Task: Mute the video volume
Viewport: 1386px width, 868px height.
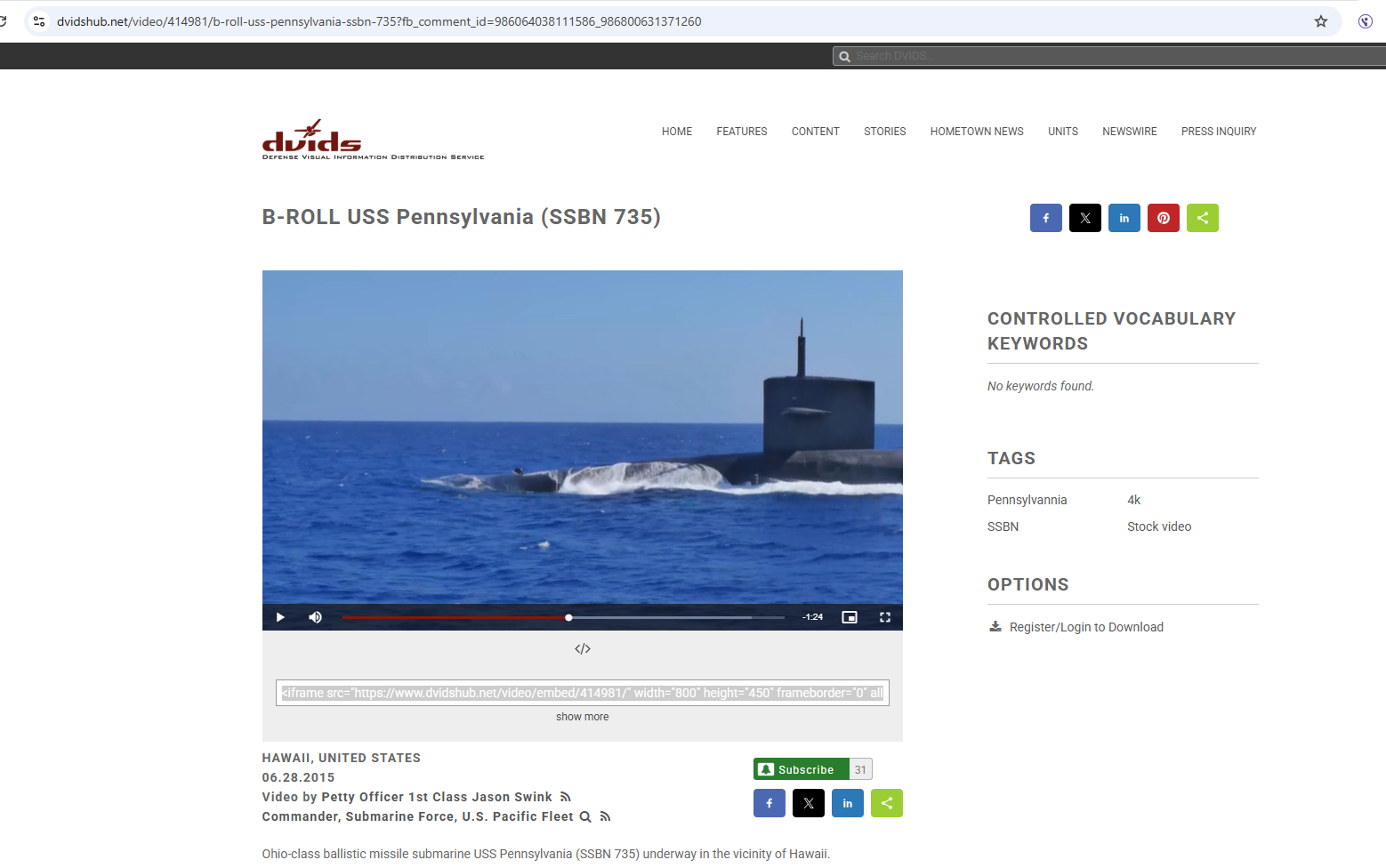Action: [x=315, y=617]
